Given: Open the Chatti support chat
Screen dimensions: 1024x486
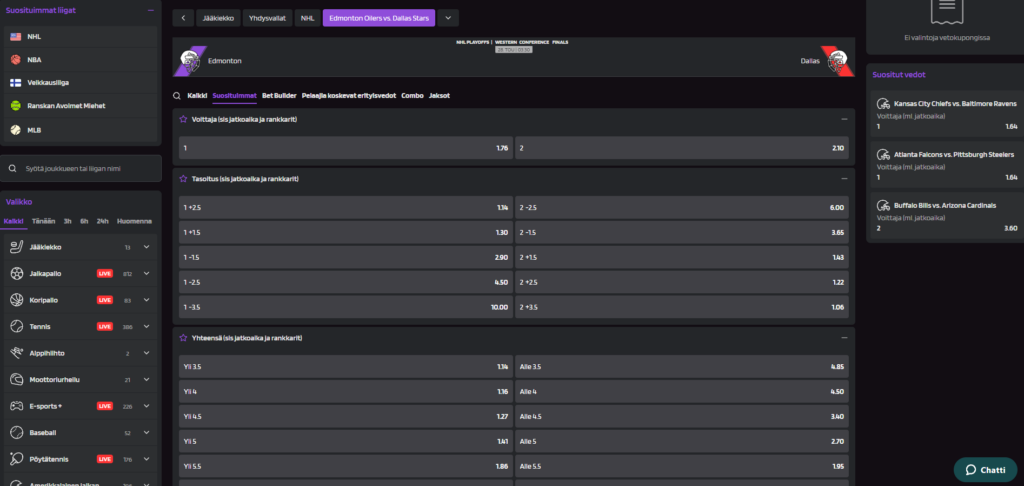Looking at the screenshot, I should coord(985,470).
